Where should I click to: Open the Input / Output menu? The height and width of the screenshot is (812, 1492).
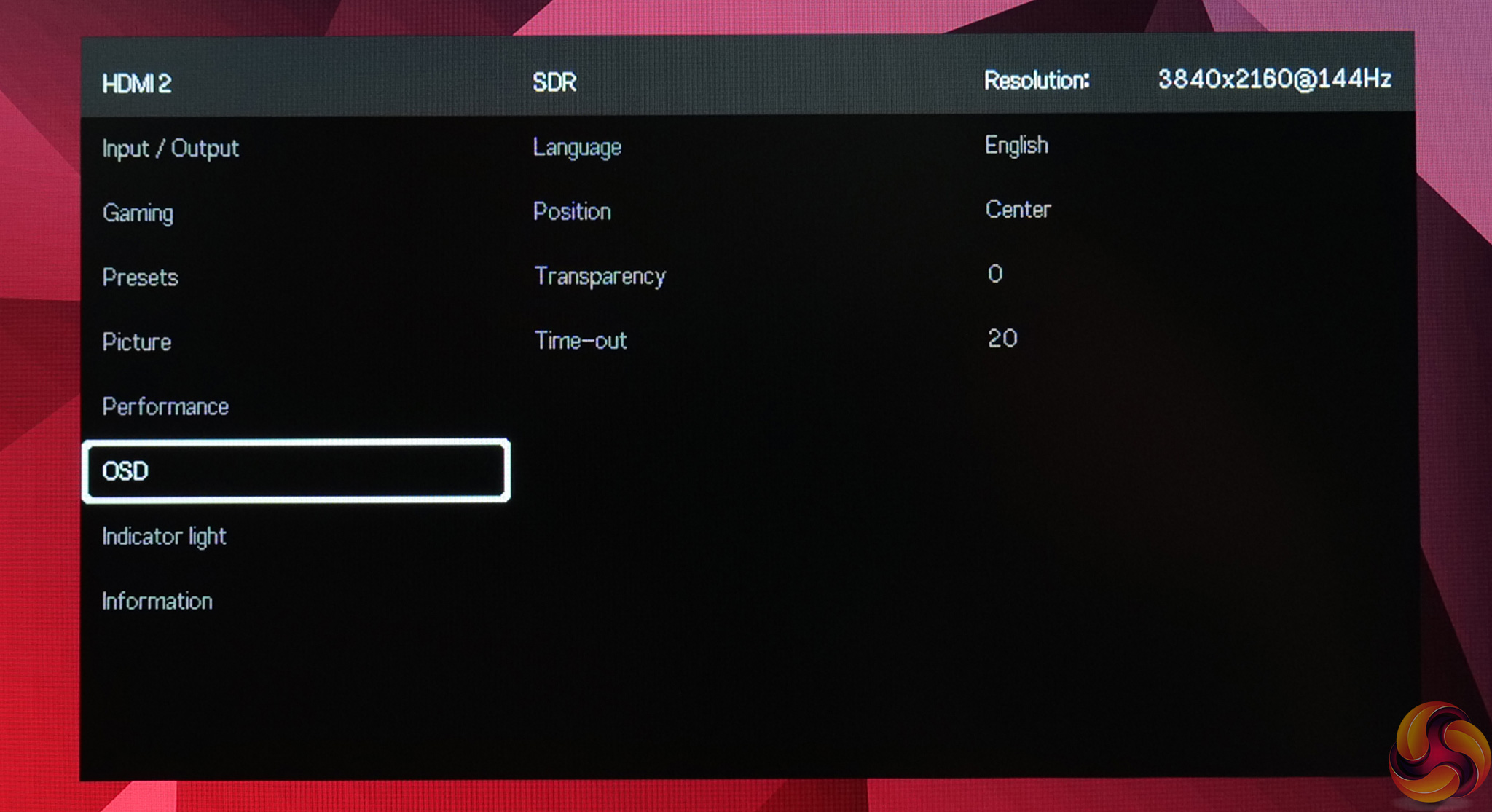[170, 149]
